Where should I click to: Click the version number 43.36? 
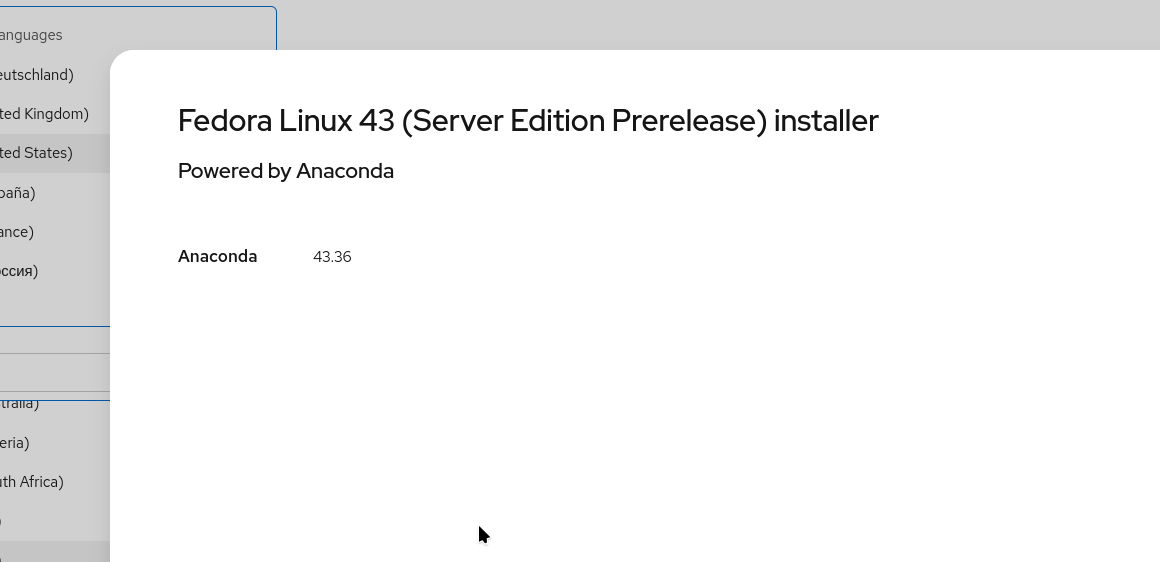tap(332, 257)
